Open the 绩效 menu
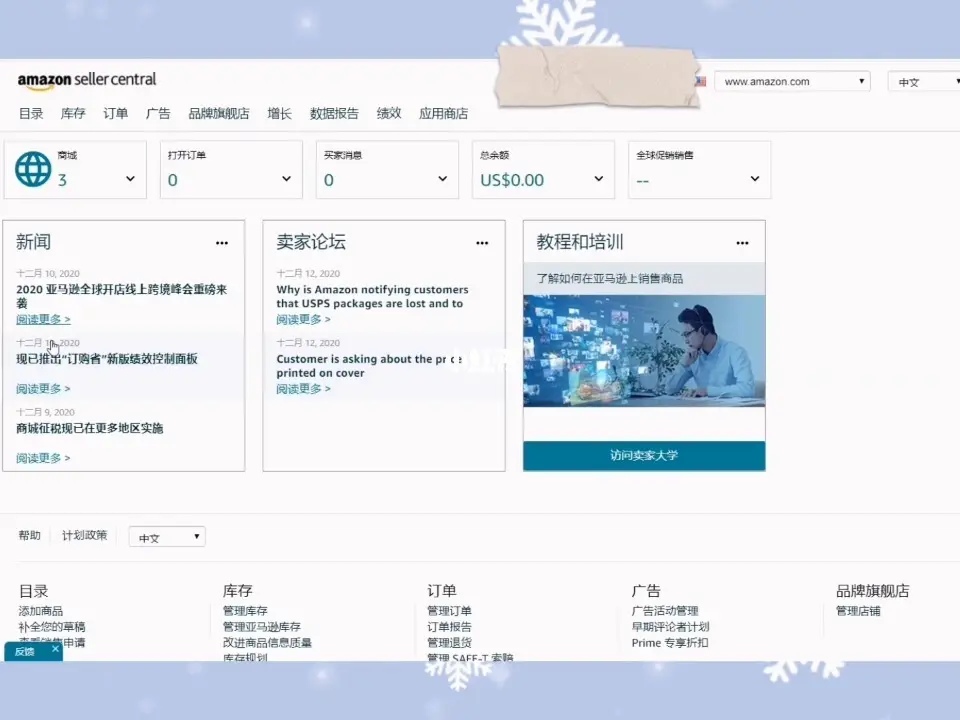Screen dimensions: 960x720 pyautogui.click(x=388, y=113)
